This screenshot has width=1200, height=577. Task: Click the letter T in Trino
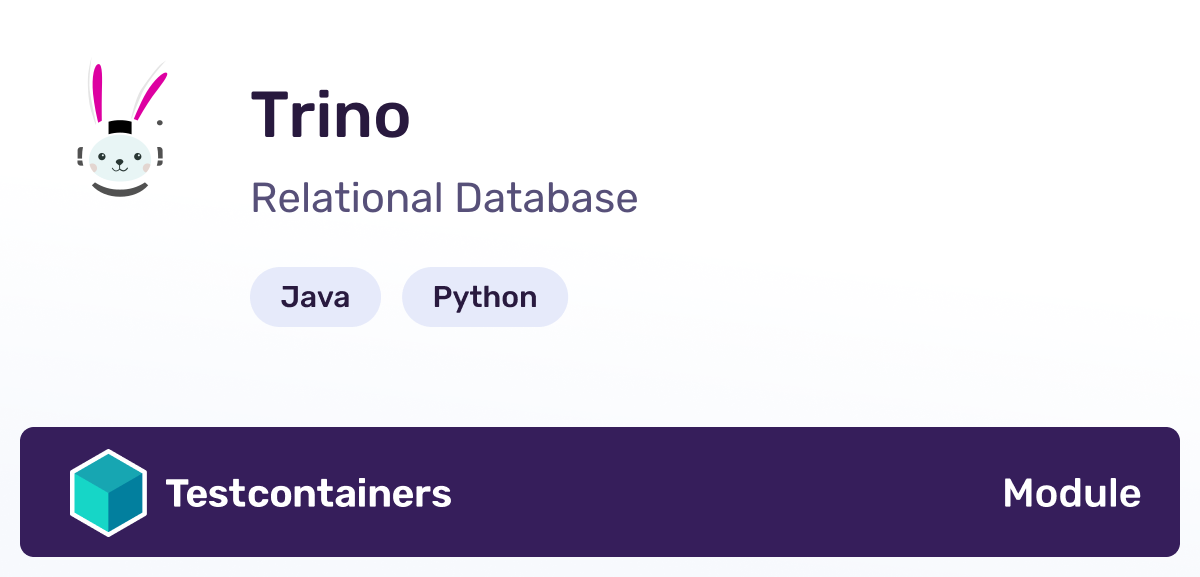point(272,115)
